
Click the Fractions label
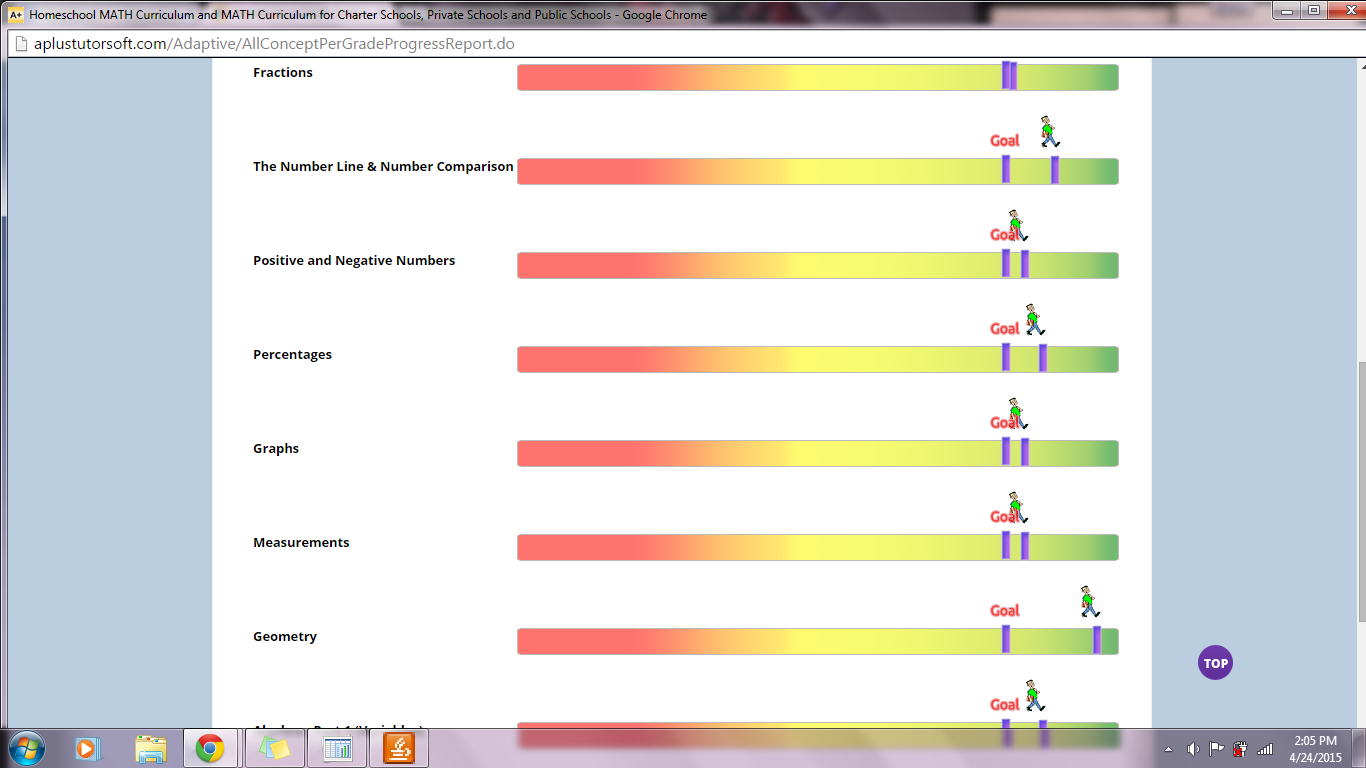tap(283, 73)
